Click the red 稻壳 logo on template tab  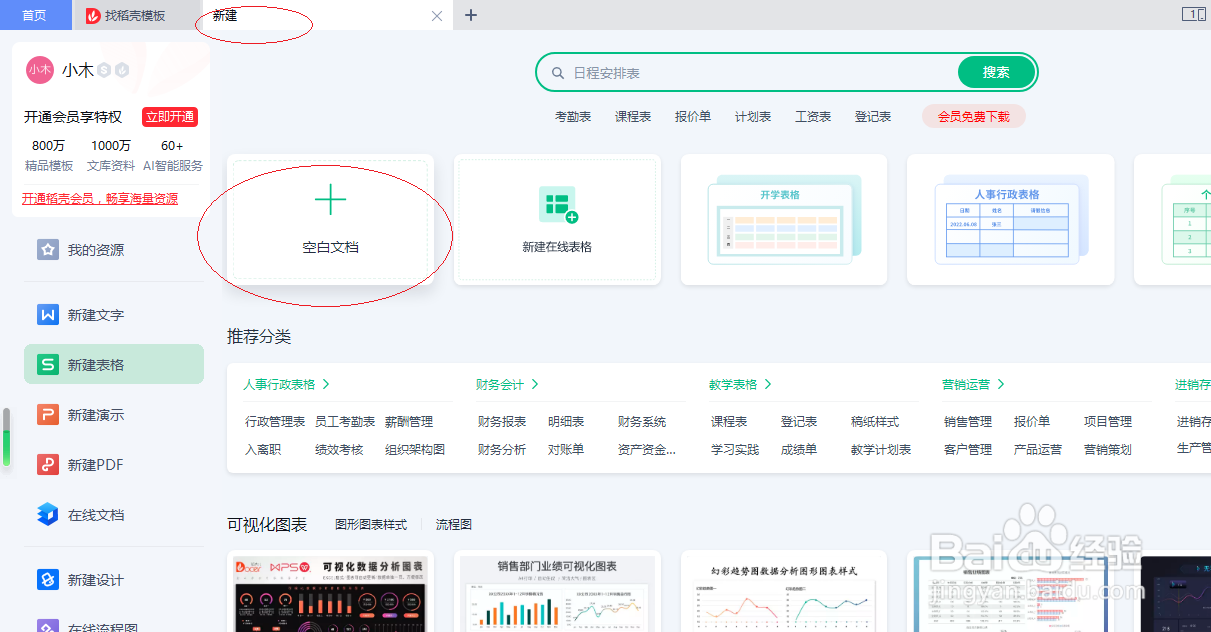(x=93, y=16)
